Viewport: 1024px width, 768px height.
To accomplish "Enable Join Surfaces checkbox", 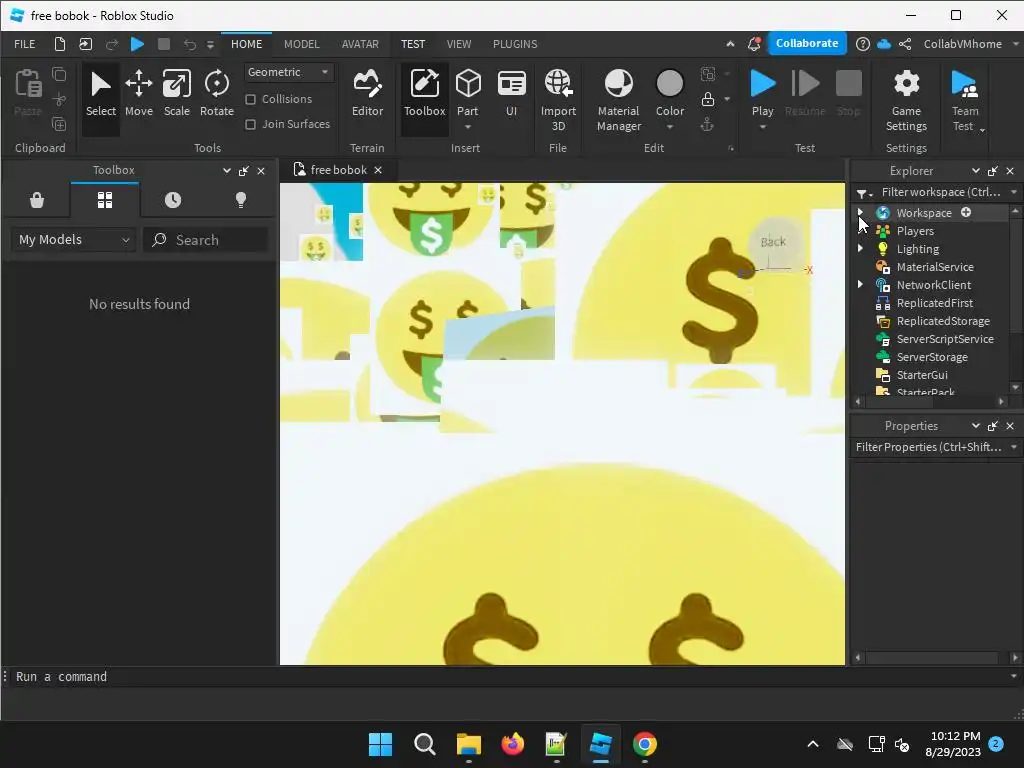I will coord(250,124).
